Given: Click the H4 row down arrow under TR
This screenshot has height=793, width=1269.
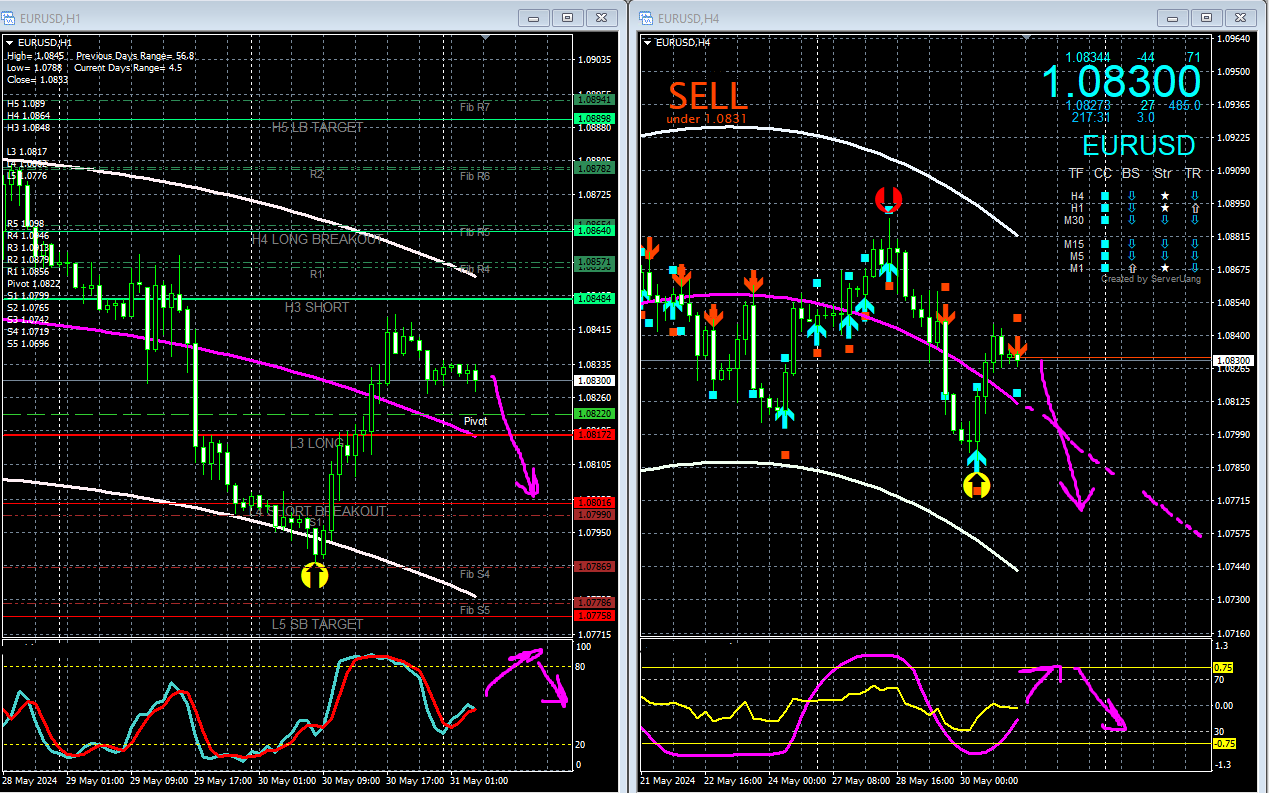Looking at the screenshot, I should pos(1195,196).
